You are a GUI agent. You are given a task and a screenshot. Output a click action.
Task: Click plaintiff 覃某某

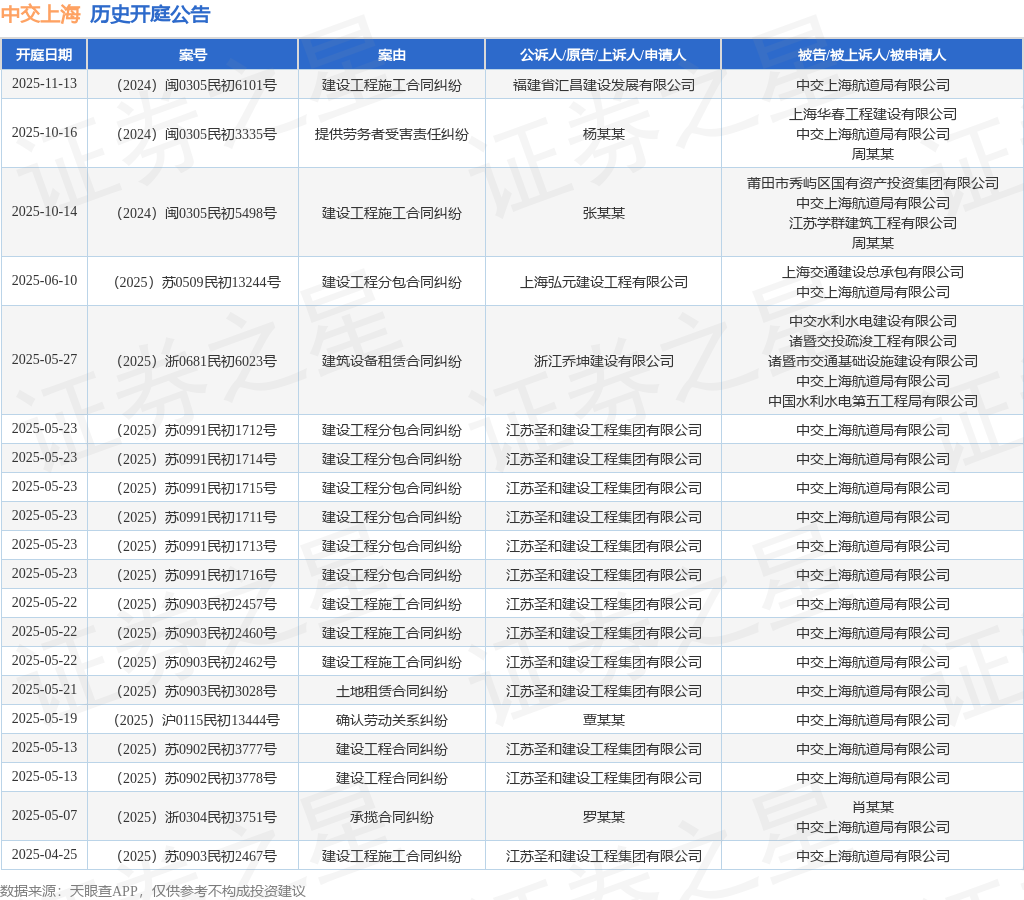(603, 720)
